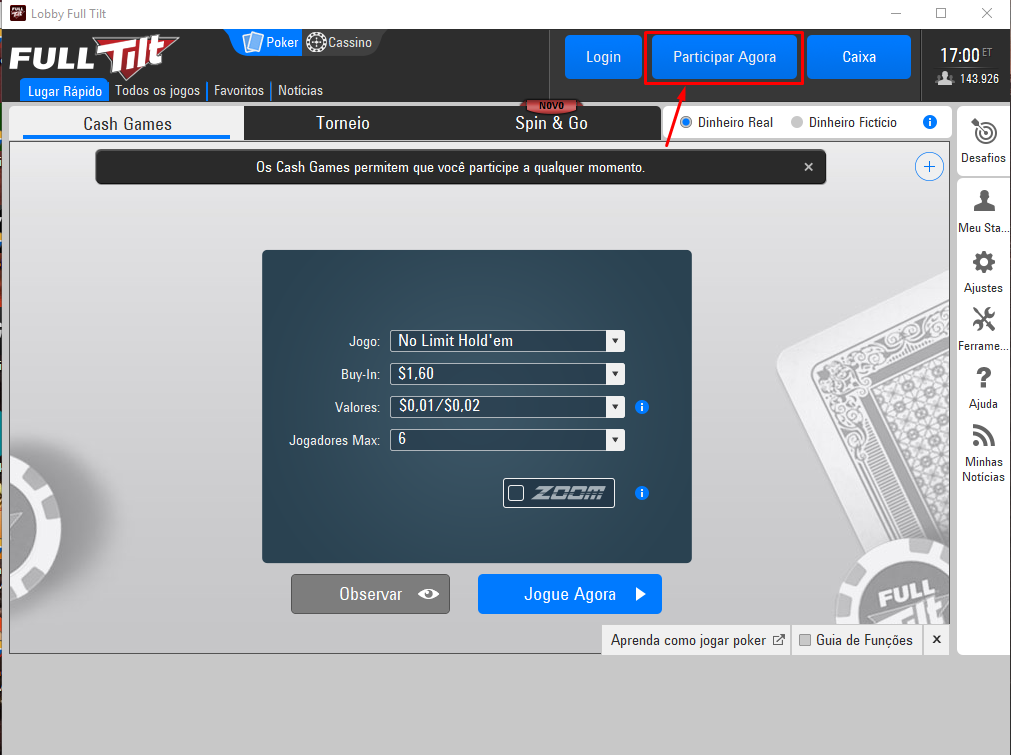Image resolution: width=1011 pixels, height=755 pixels.
Task: Open the Favoritos tab
Action: 239,90
